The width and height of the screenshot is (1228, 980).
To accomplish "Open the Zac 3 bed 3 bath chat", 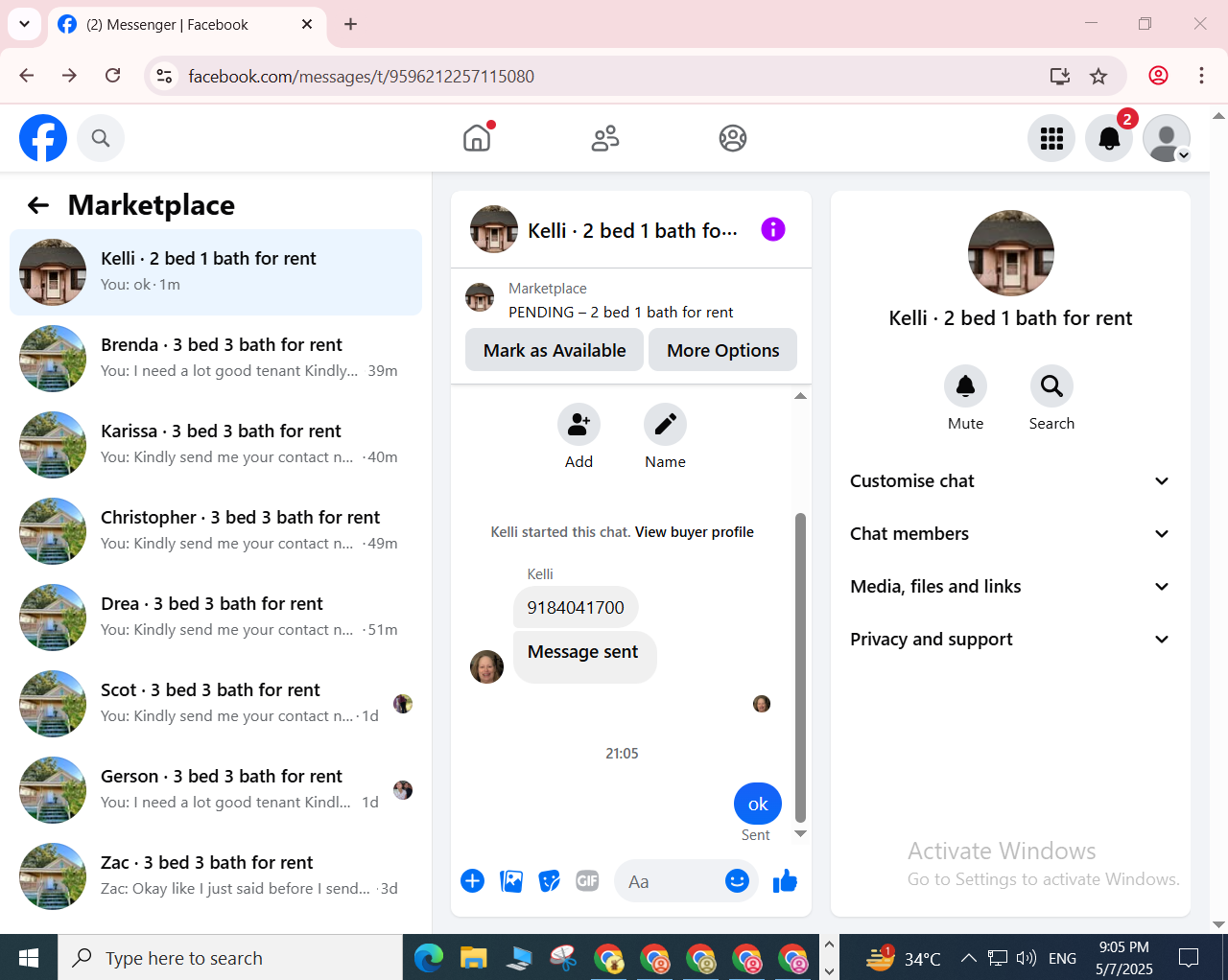I will point(216,876).
